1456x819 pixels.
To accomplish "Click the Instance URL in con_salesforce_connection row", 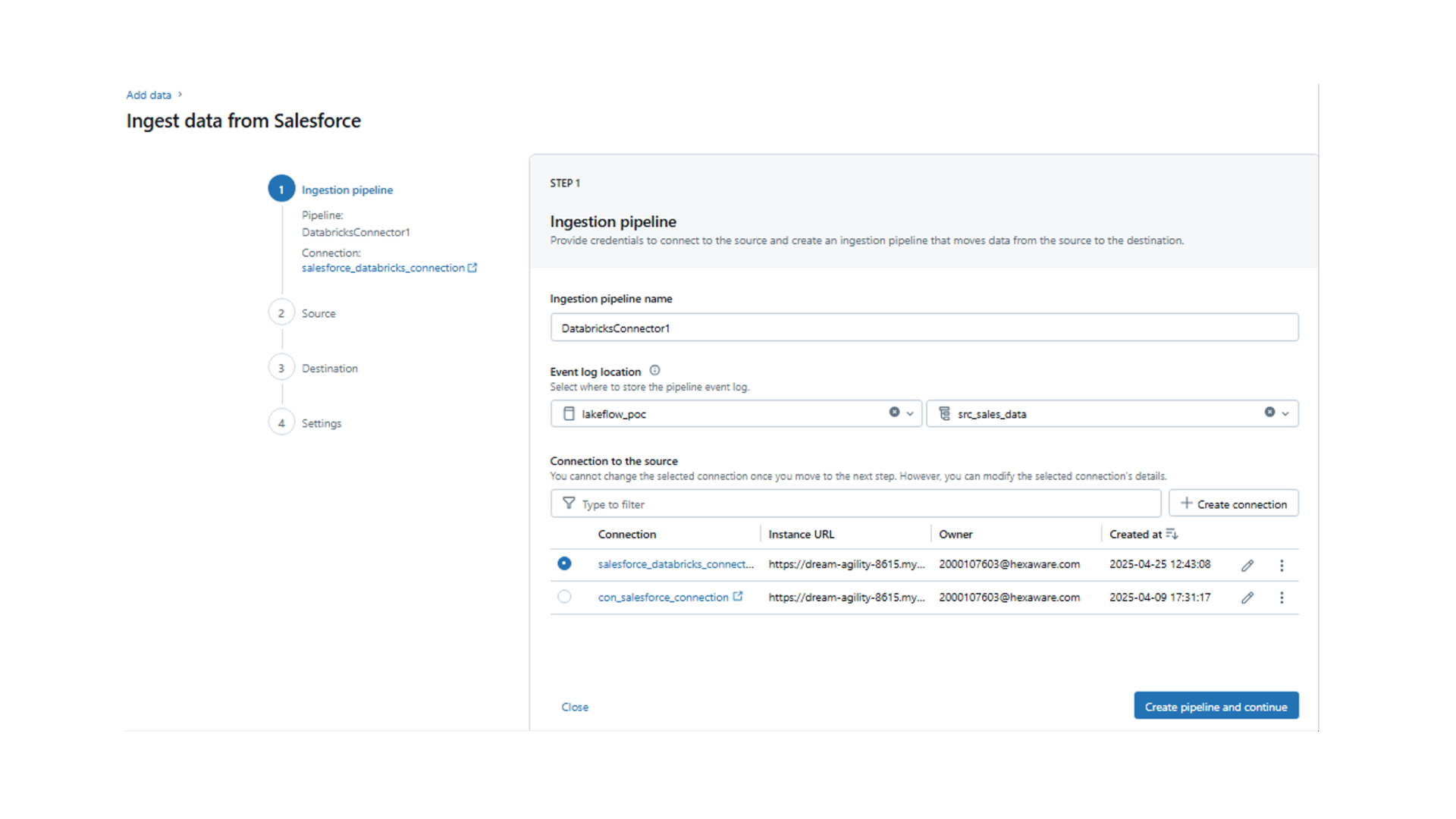I will click(x=846, y=598).
